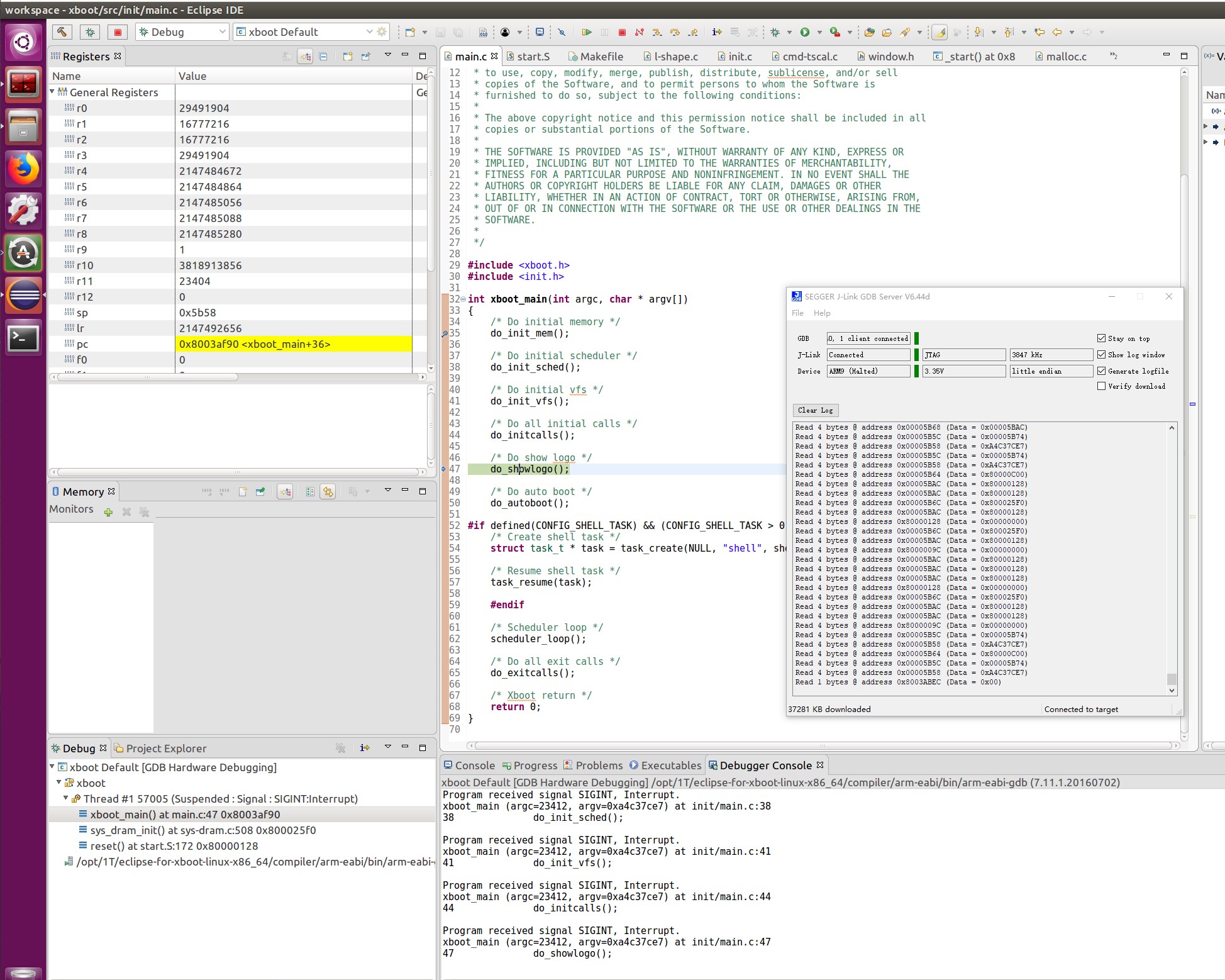Image resolution: width=1225 pixels, height=980 pixels.
Task: Toggle the Stay on top checkbox
Action: (1101, 338)
